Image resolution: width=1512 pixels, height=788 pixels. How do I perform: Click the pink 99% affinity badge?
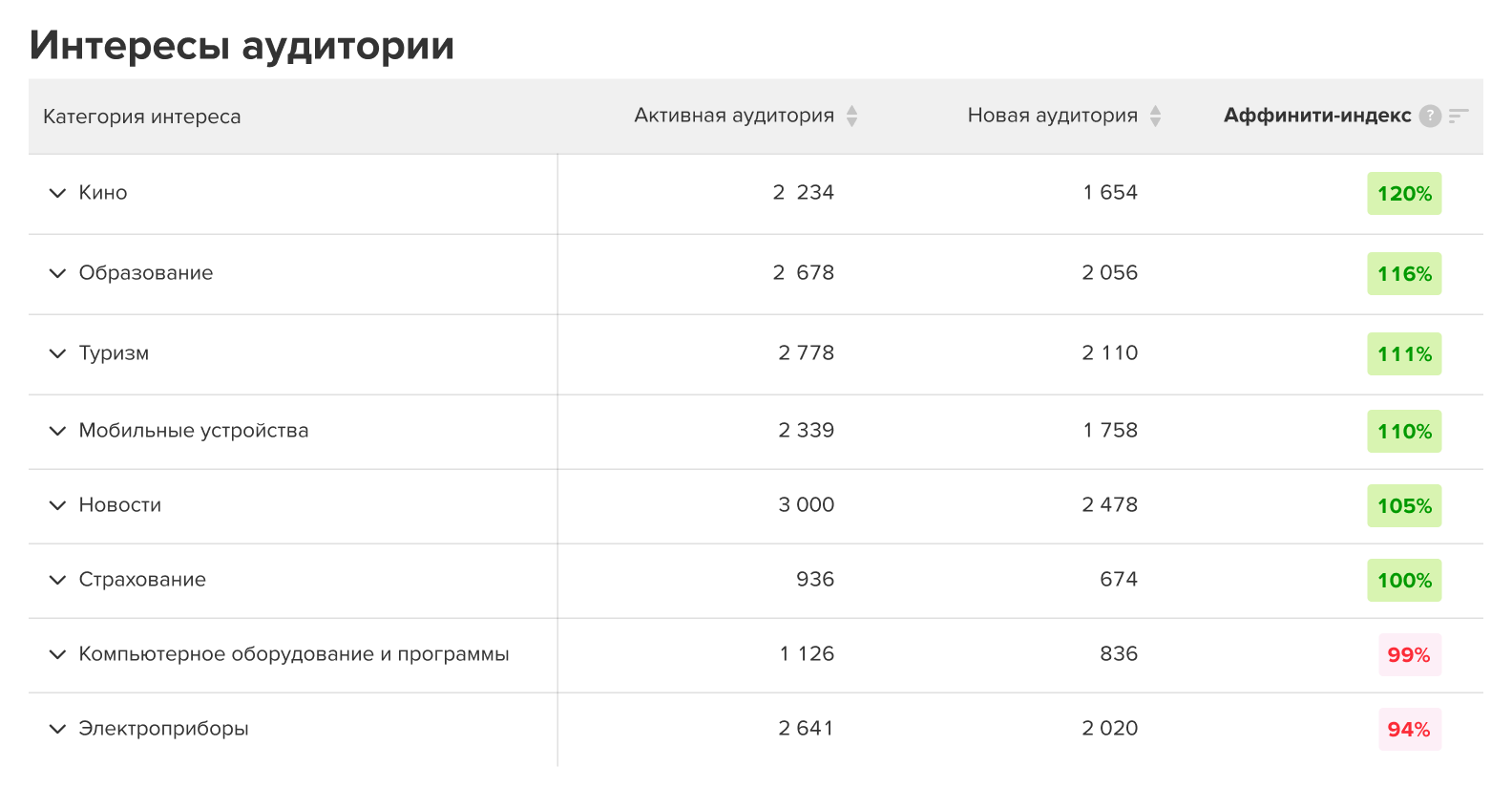[1409, 655]
